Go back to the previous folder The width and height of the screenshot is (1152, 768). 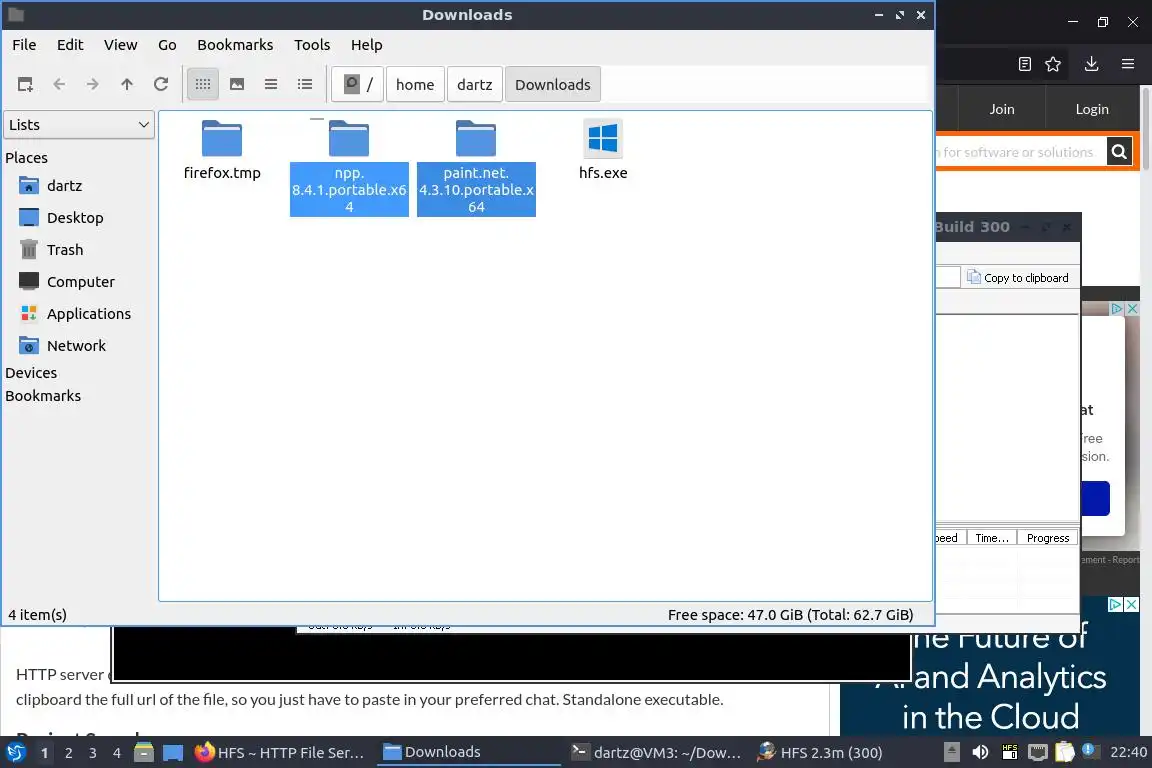click(60, 85)
